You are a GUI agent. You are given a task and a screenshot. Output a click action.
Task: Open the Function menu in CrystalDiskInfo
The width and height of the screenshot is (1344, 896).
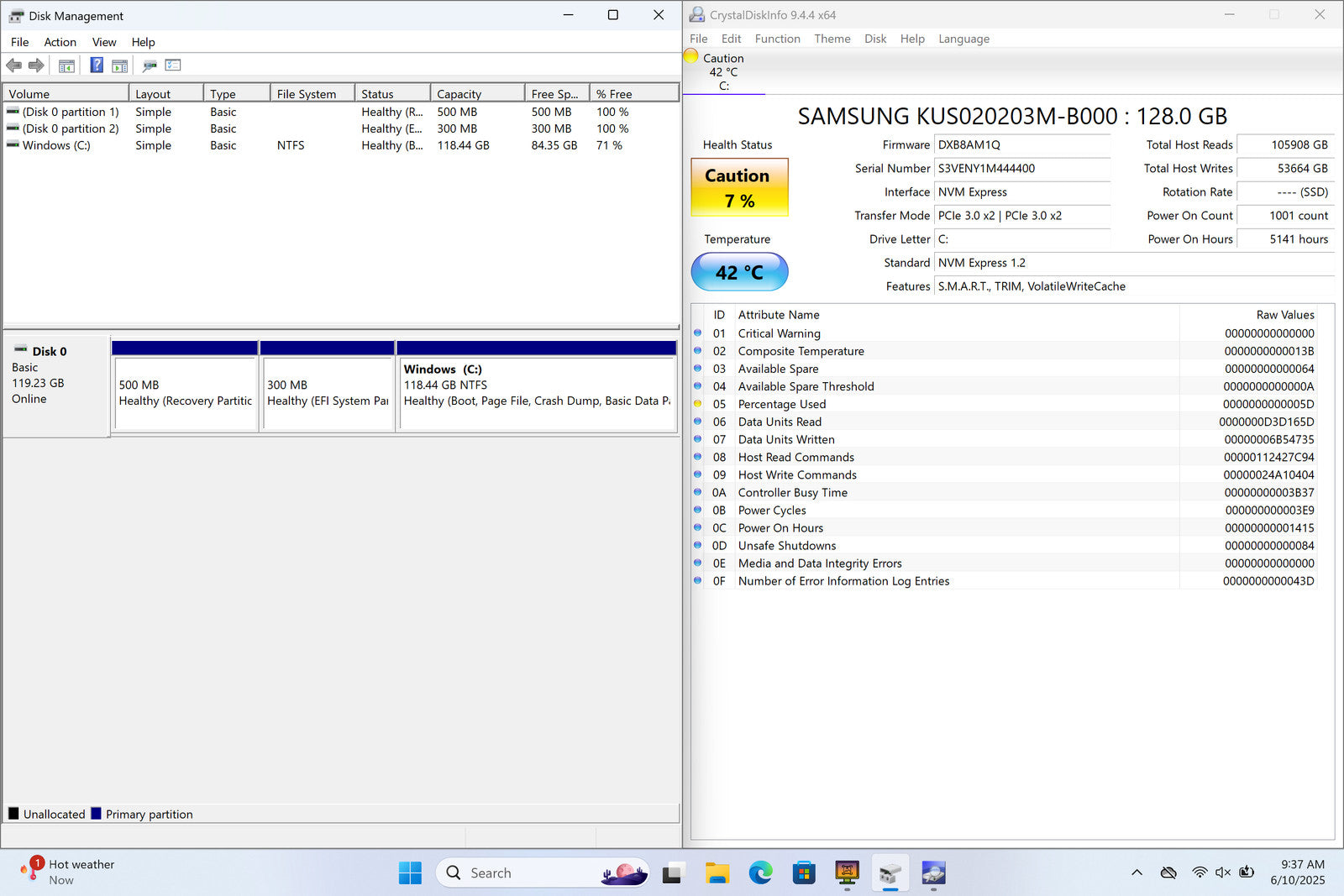click(777, 39)
